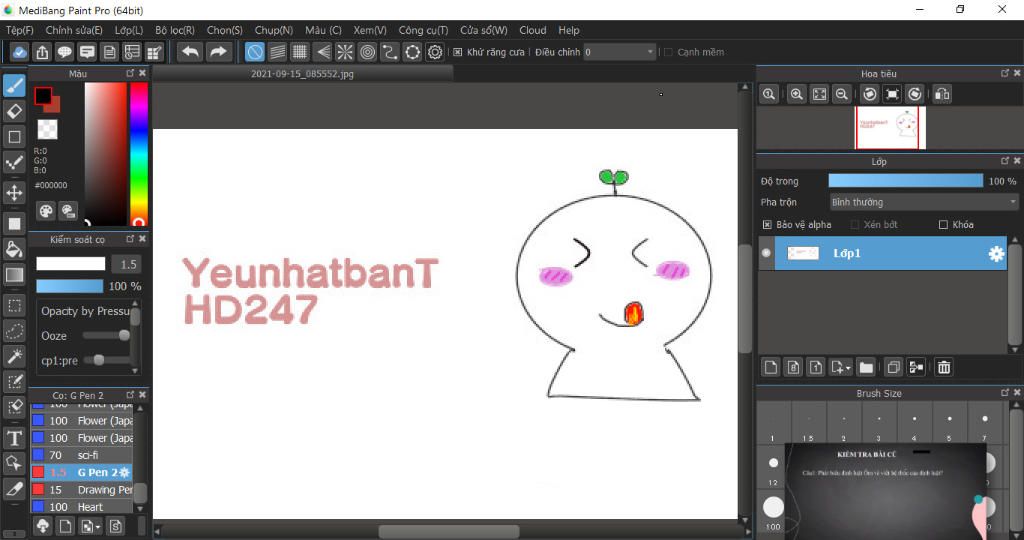Viewport: 1024px width, 540px height.
Task: Select the Heart brush
Action: coord(82,507)
